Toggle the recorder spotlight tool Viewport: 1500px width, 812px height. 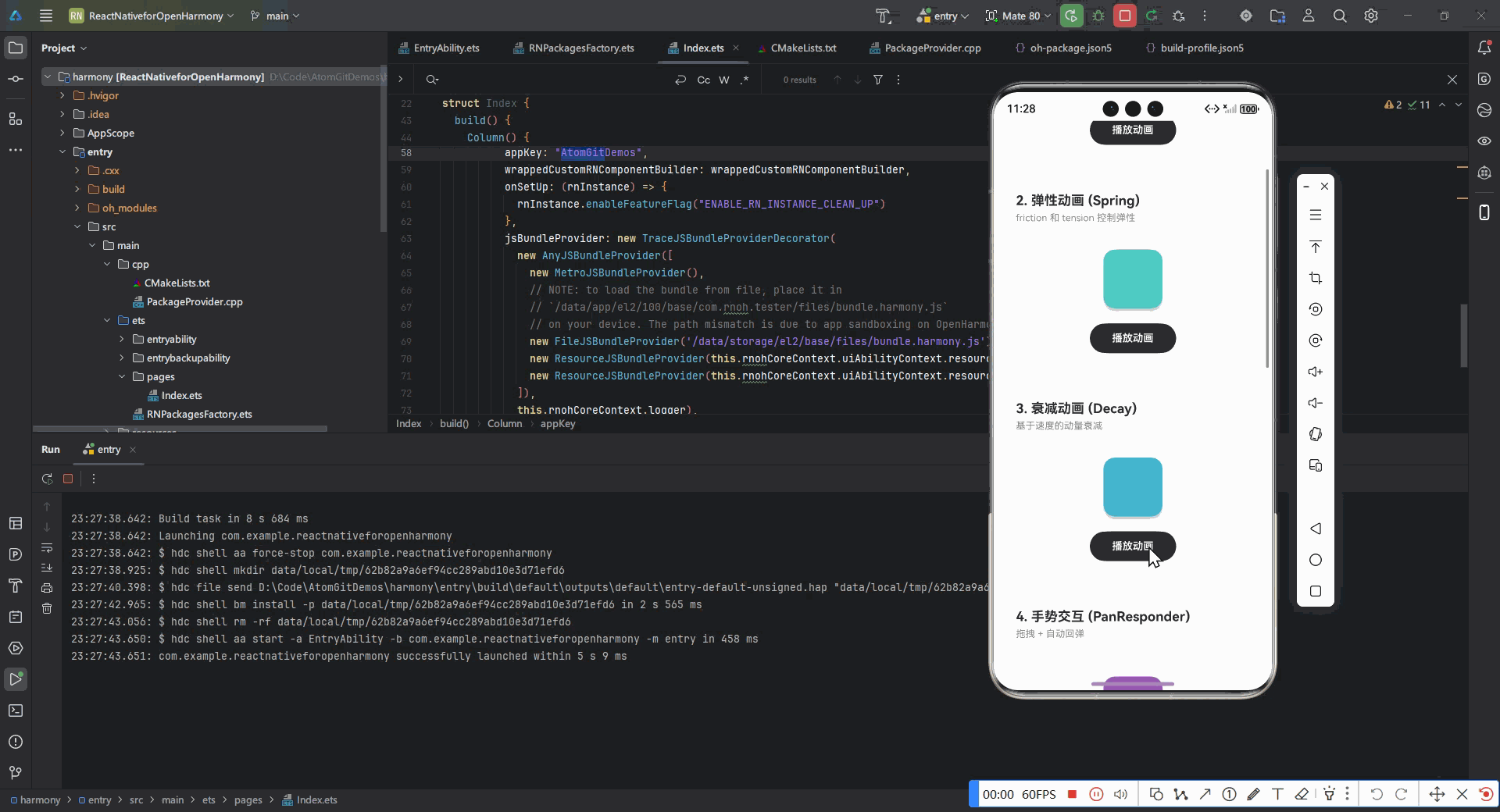[1329, 794]
